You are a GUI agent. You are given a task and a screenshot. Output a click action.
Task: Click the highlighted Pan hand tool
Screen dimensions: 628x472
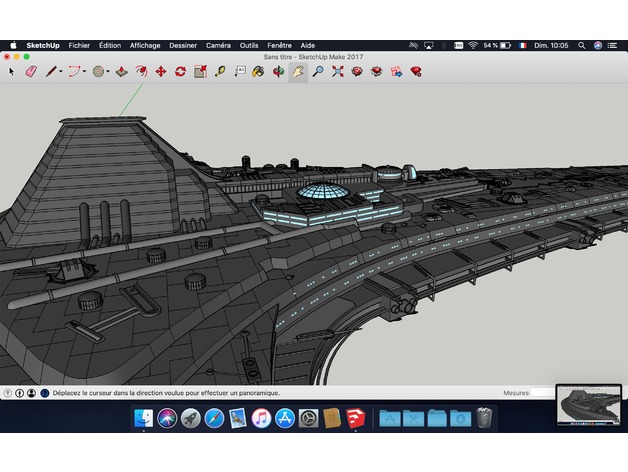click(x=298, y=72)
